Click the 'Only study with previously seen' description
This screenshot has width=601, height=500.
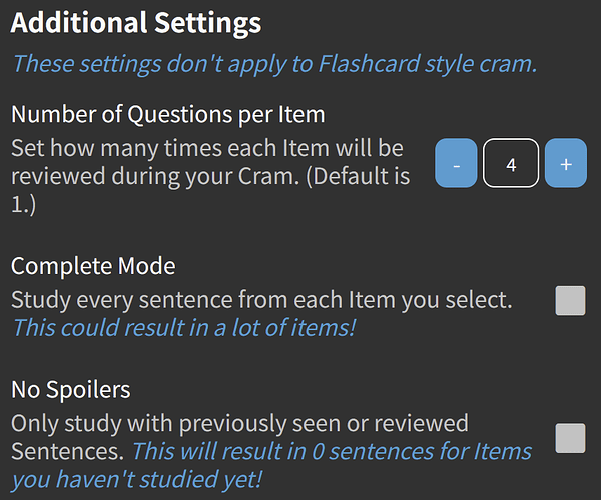[240, 423]
